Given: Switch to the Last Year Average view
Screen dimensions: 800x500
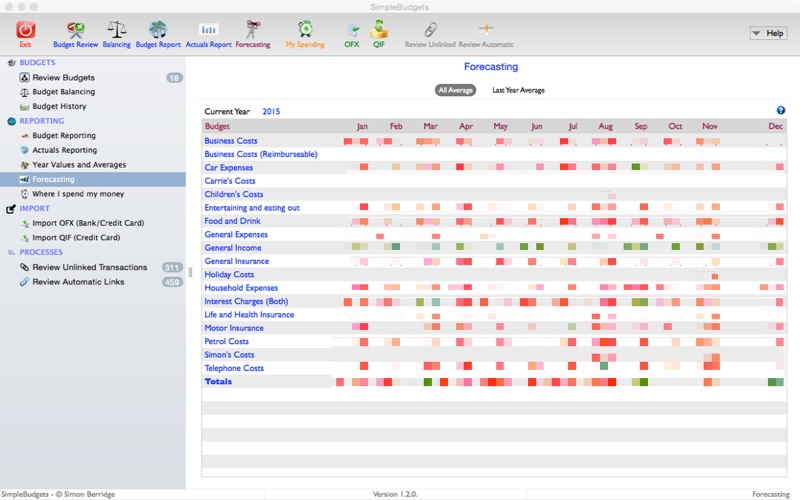Looking at the screenshot, I should click(x=518, y=90).
